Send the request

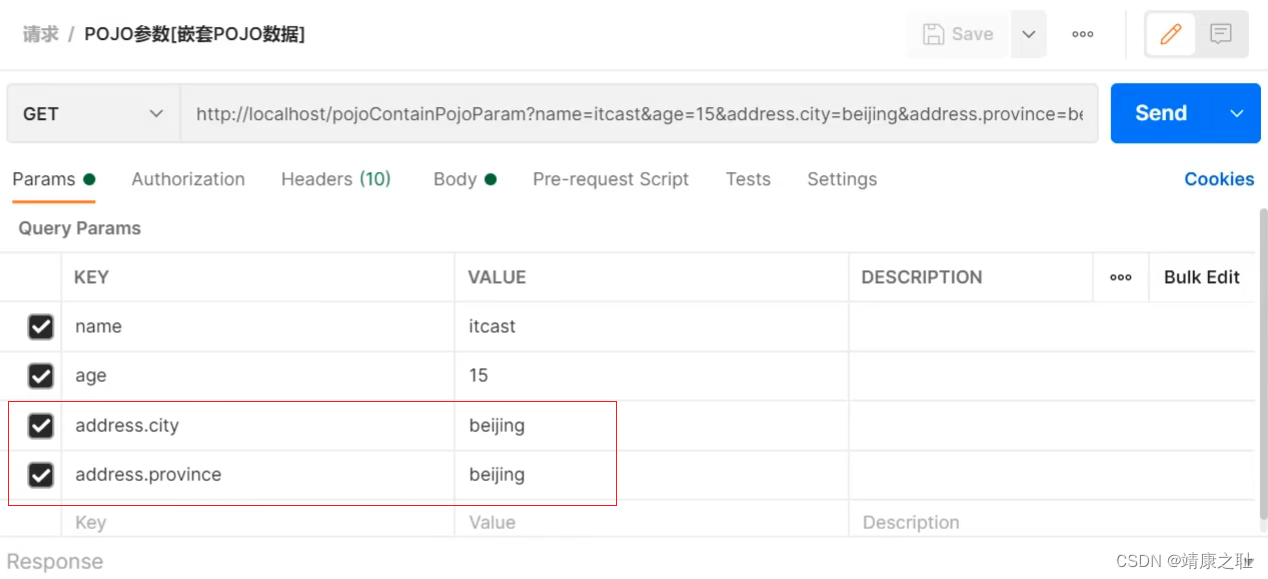click(1161, 113)
